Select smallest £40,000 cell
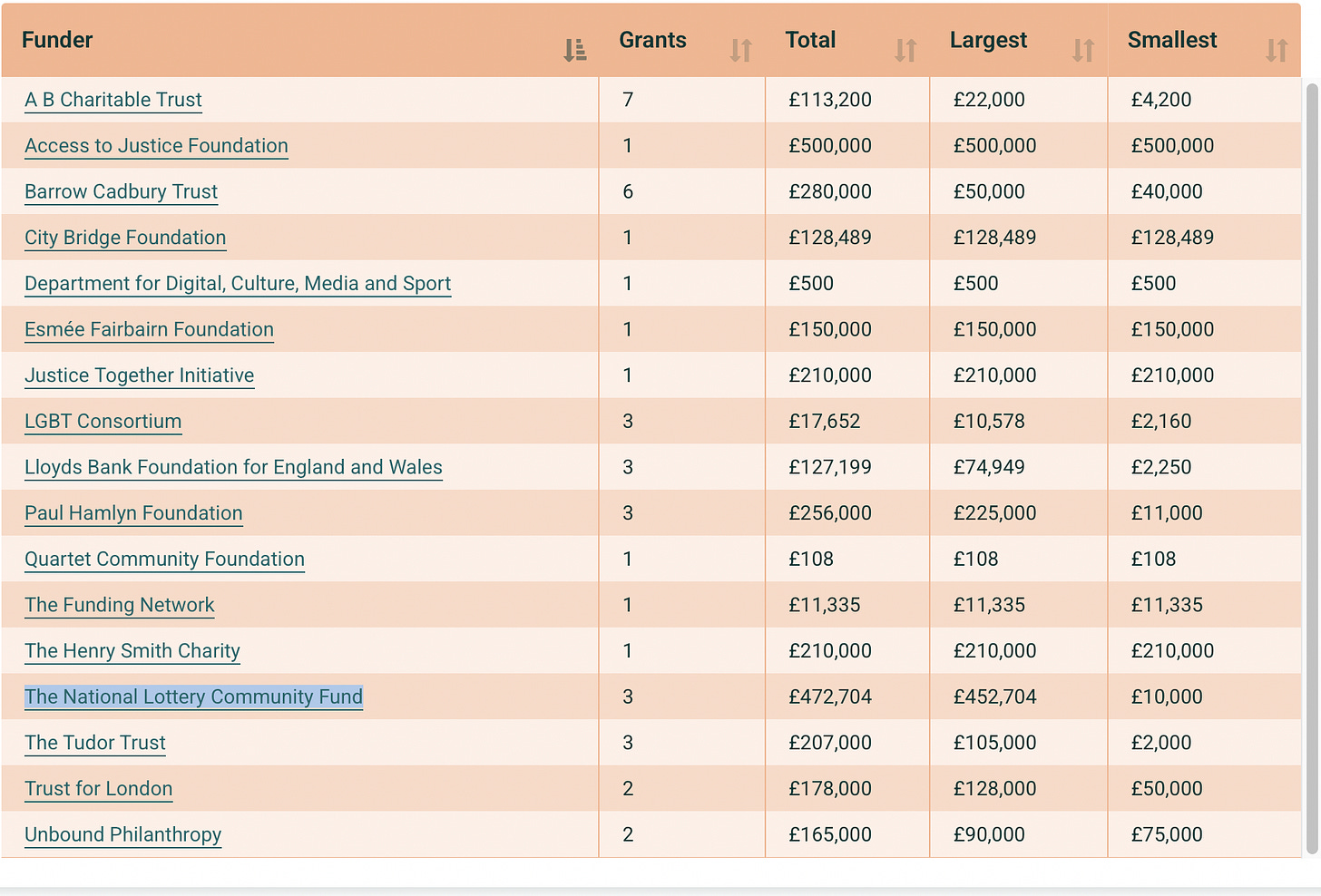 (x=1167, y=191)
